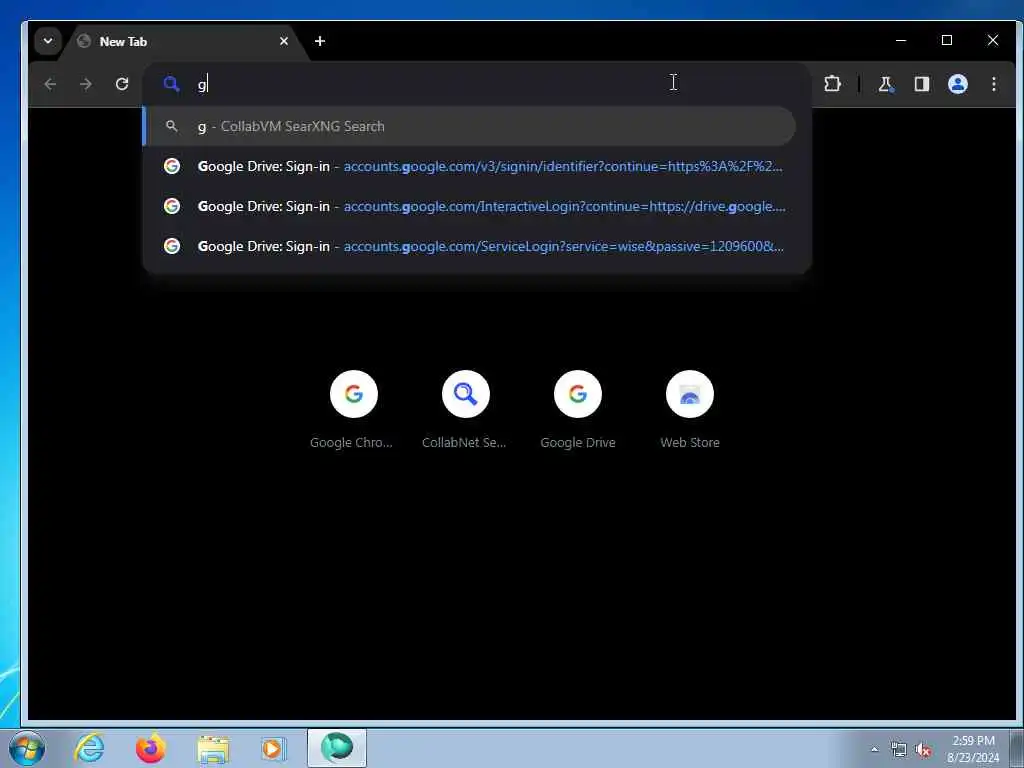Open a new tab with plus button
This screenshot has width=1024, height=768.
pos(319,41)
